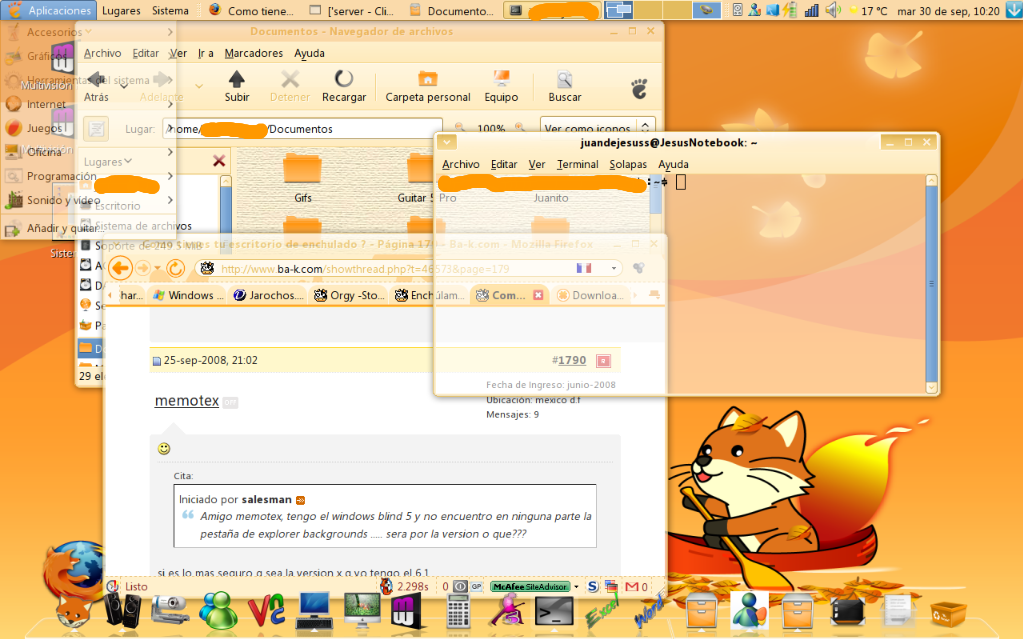Click McAfee SiteAdvisor badge in status bar
The width and height of the screenshot is (1023, 639).
(530, 586)
